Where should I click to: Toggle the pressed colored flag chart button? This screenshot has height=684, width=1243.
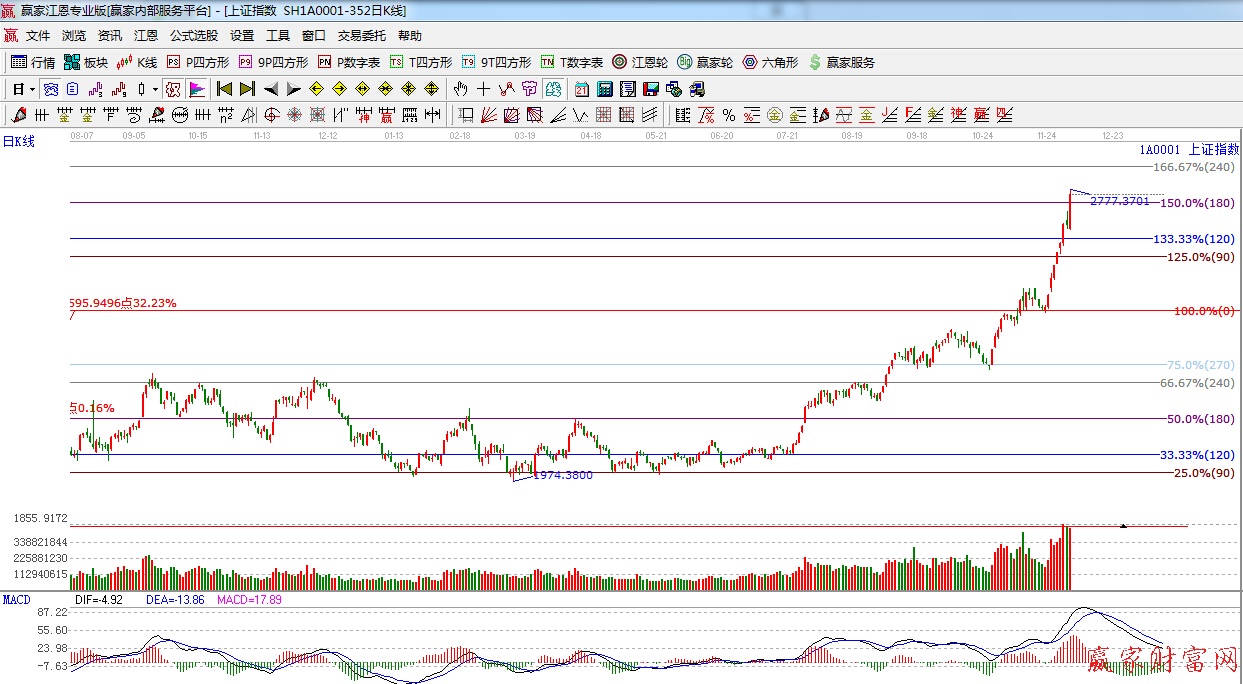[197, 89]
